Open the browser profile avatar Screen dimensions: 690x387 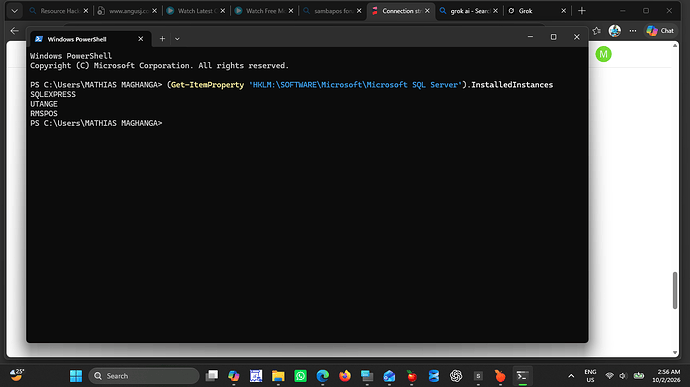(x=614, y=31)
